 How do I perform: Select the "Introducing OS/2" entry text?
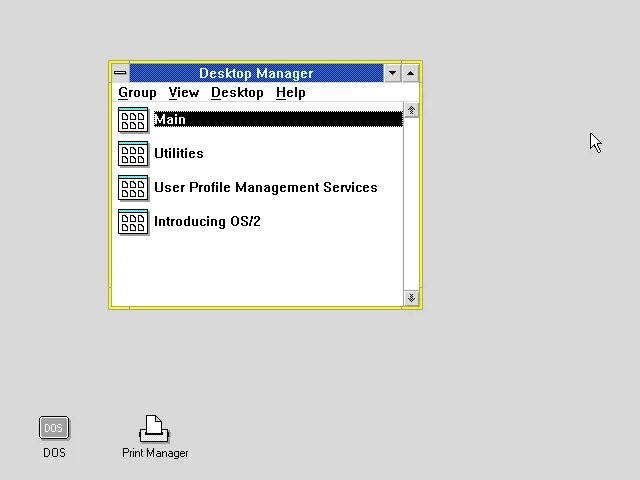[x=207, y=221]
